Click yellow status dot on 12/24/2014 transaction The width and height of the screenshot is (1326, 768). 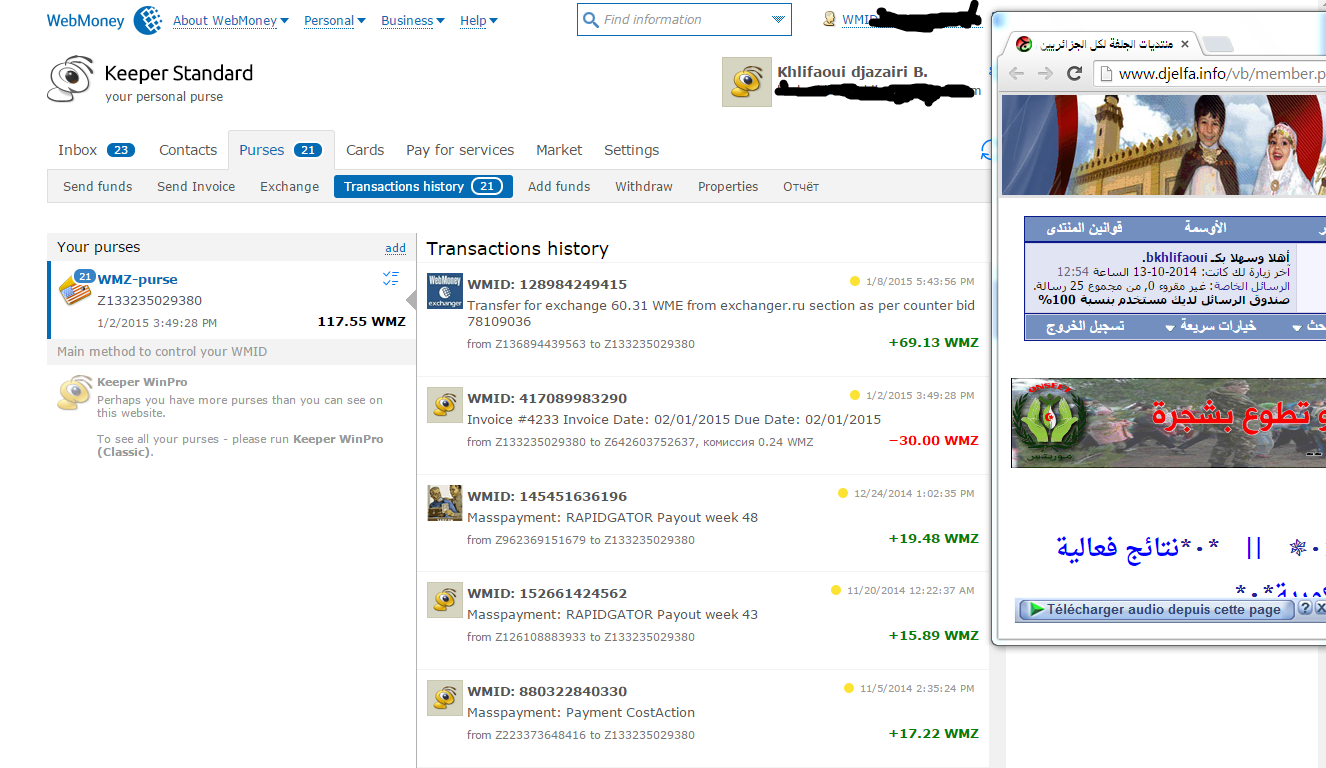point(843,493)
